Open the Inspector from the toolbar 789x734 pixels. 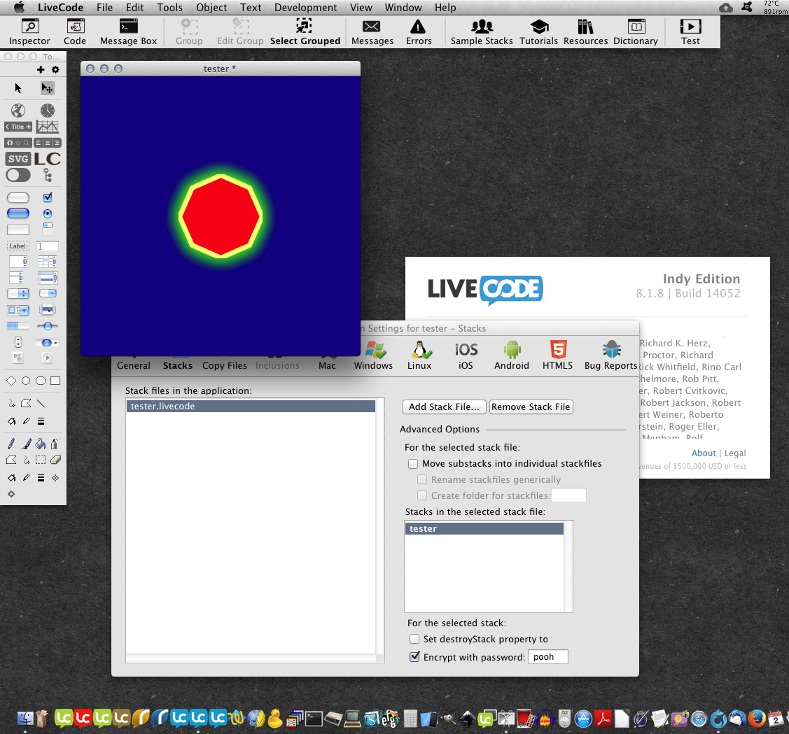(29, 31)
